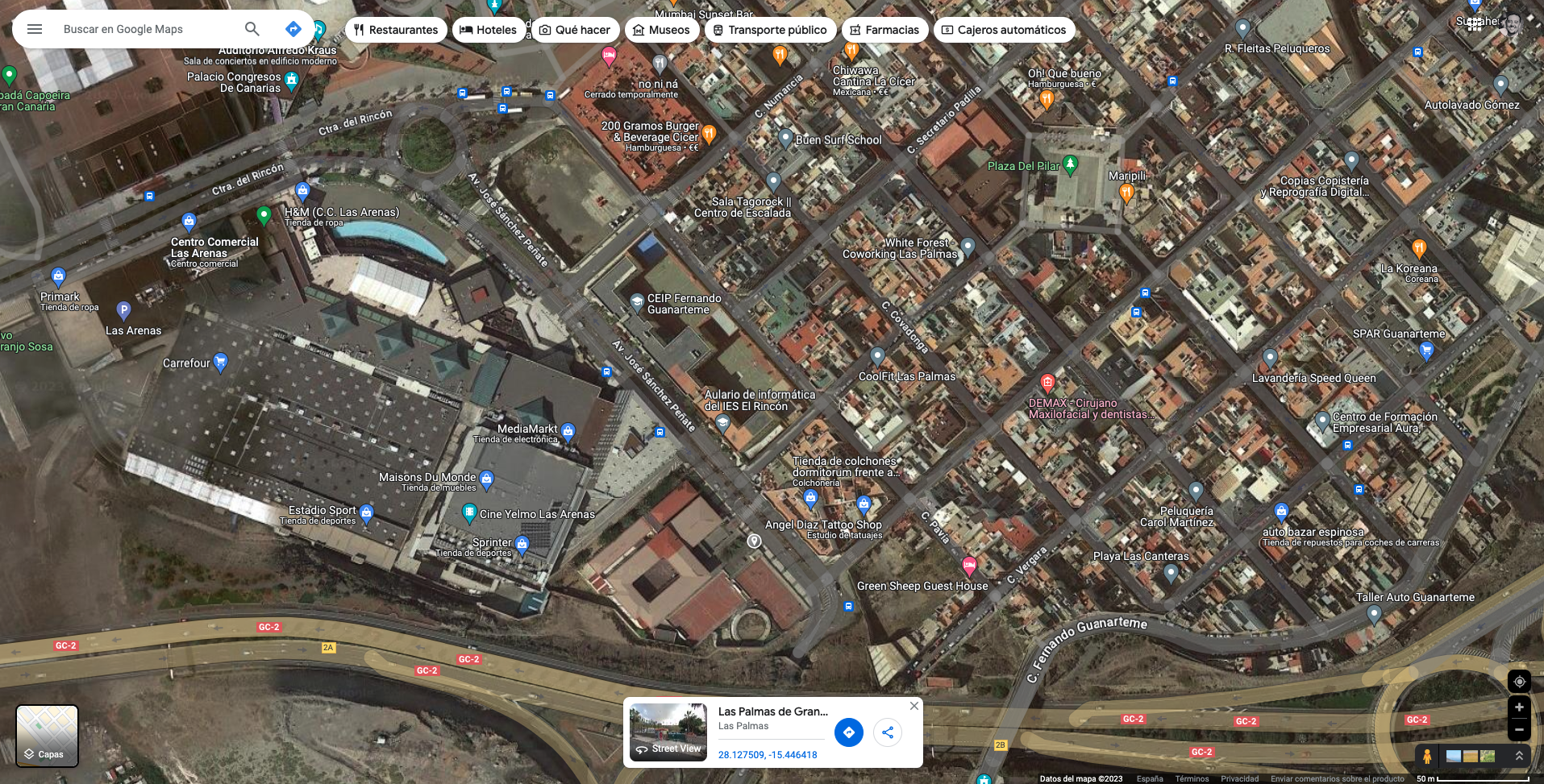Open directions from the search bar
1544x784 pixels.
[x=293, y=29]
